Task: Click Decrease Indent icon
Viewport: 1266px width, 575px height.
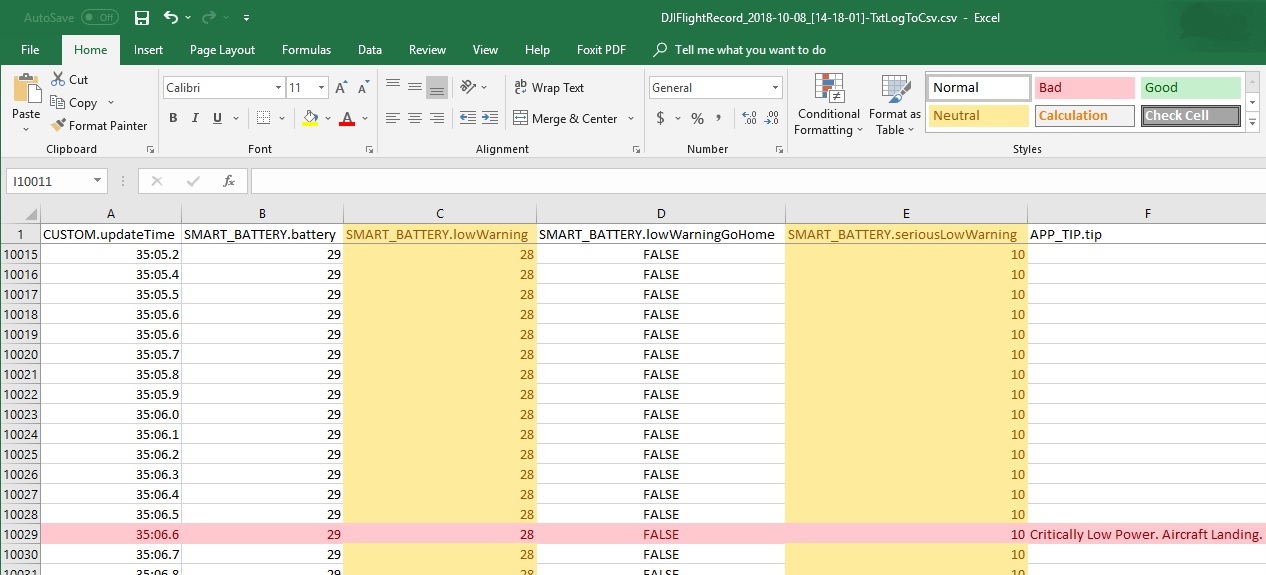Action: pyautogui.click(x=469, y=118)
